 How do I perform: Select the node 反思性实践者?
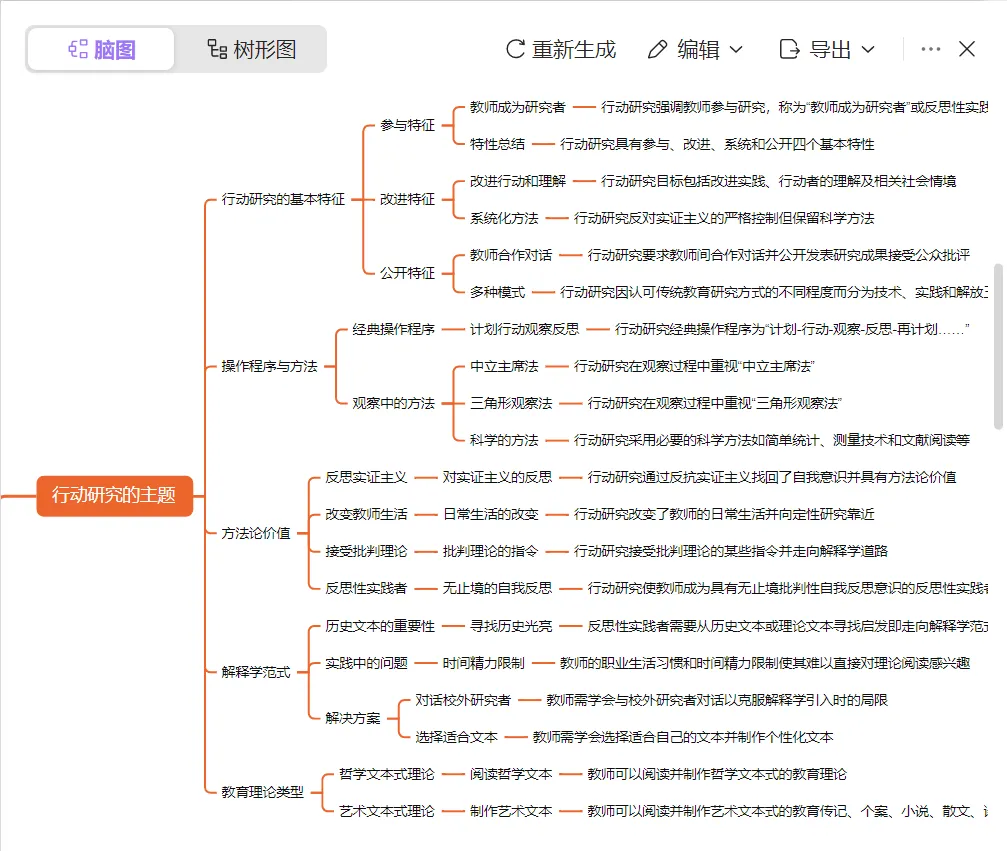coord(366,588)
